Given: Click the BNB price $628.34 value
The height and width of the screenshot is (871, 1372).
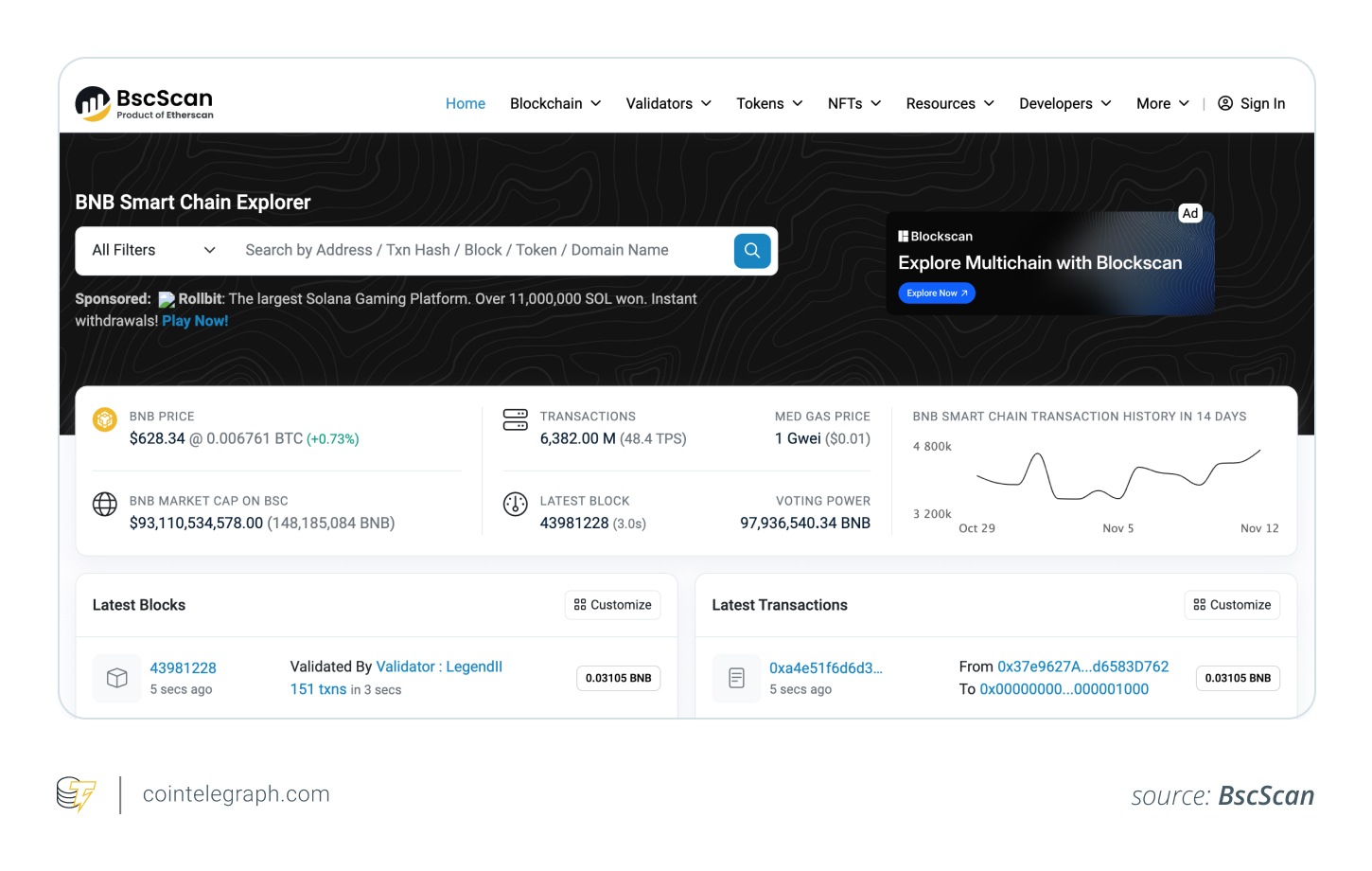Looking at the screenshot, I should [x=157, y=438].
